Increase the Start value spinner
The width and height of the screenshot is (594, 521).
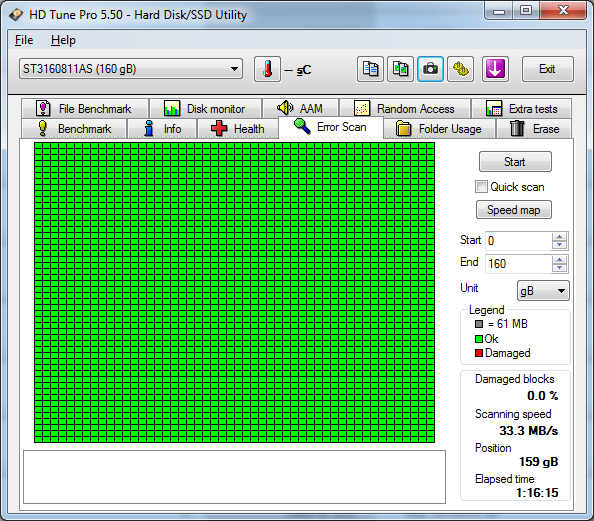pyautogui.click(x=560, y=237)
